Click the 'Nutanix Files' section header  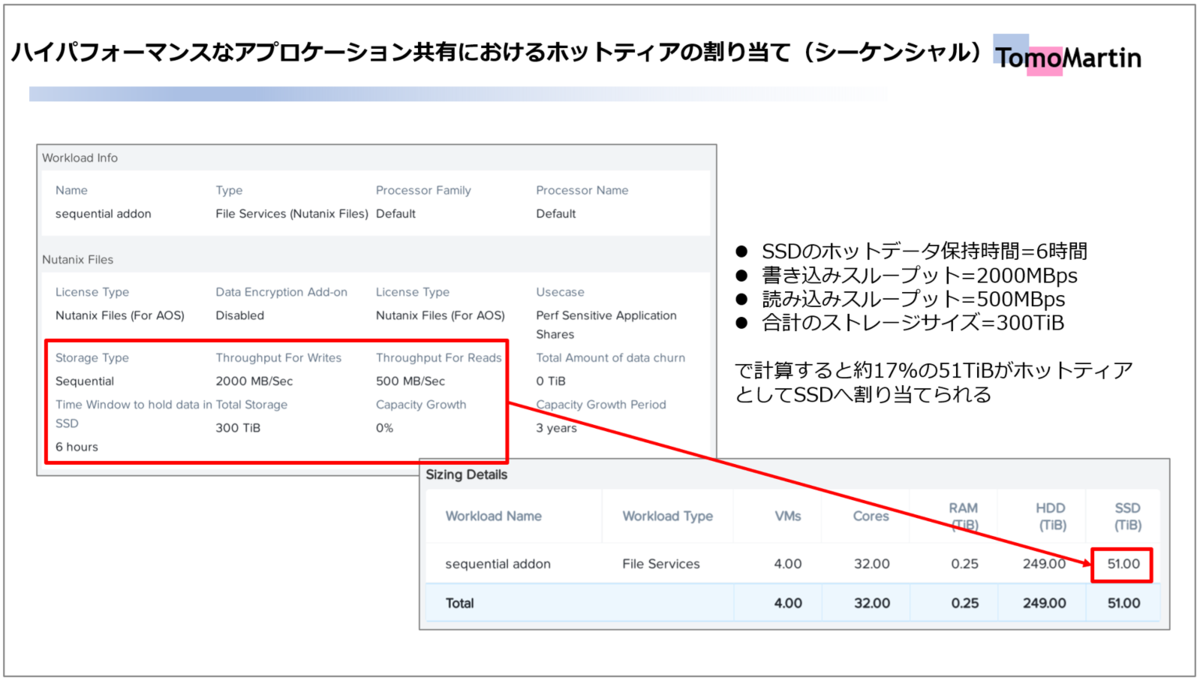pyautogui.click(x=78, y=259)
